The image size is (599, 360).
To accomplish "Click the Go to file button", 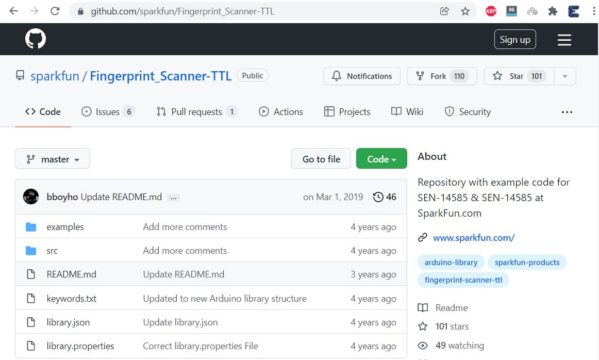I will [321, 159].
